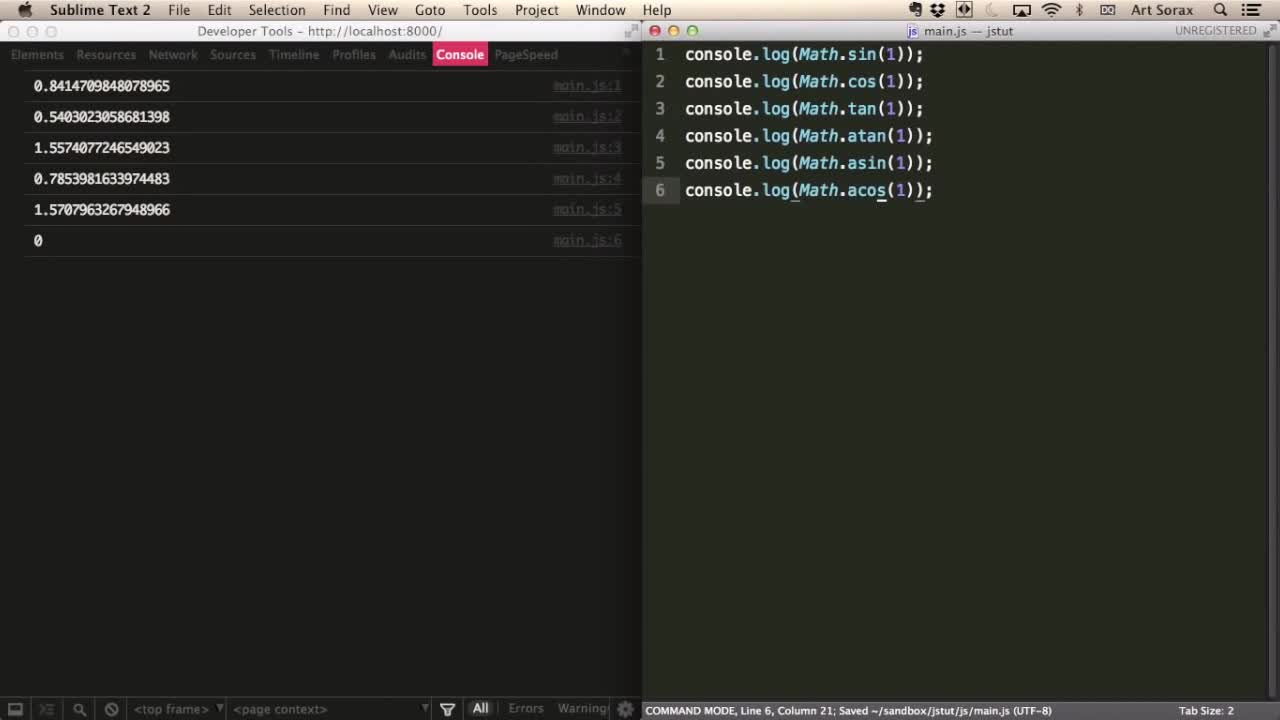
Task: Click the editor vertical scrollbar
Action: (x=1271, y=370)
